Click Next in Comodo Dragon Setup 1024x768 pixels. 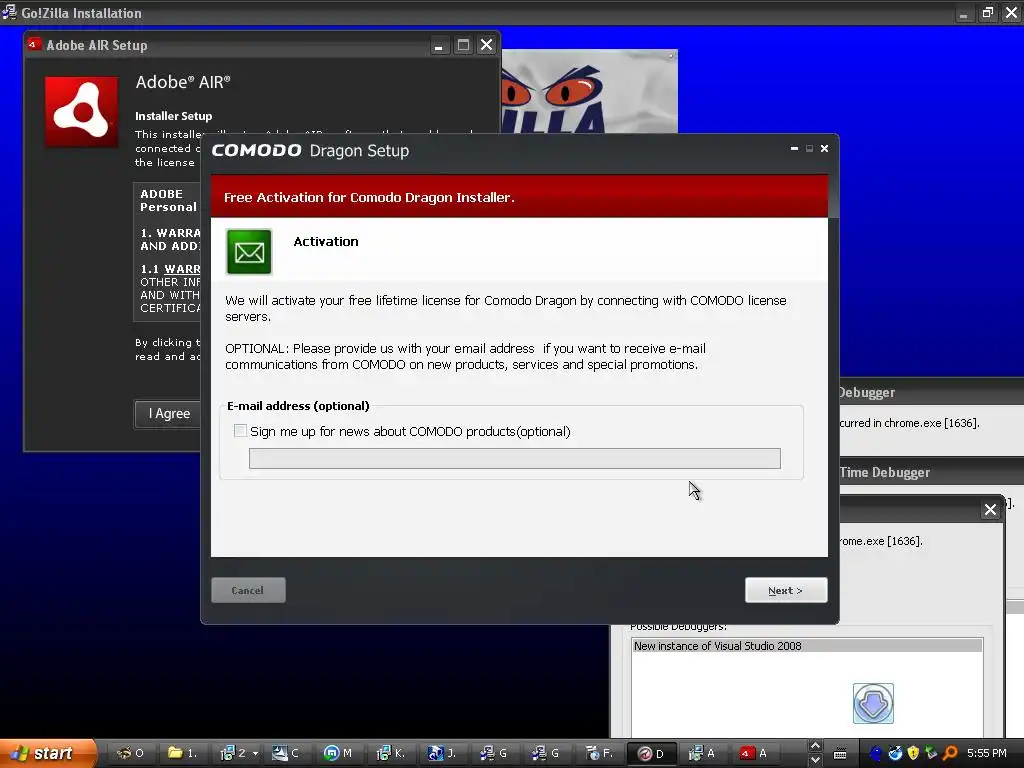(x=786, y=590)
